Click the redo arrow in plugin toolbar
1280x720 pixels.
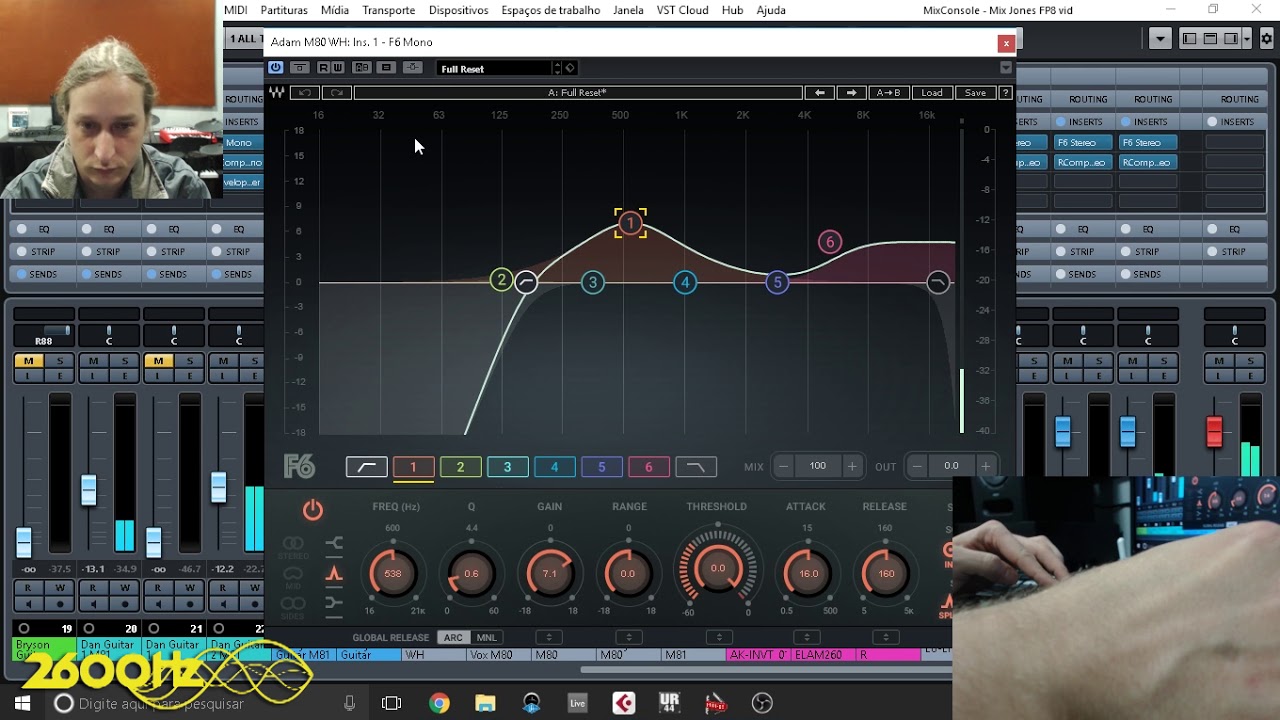(337, 93)
